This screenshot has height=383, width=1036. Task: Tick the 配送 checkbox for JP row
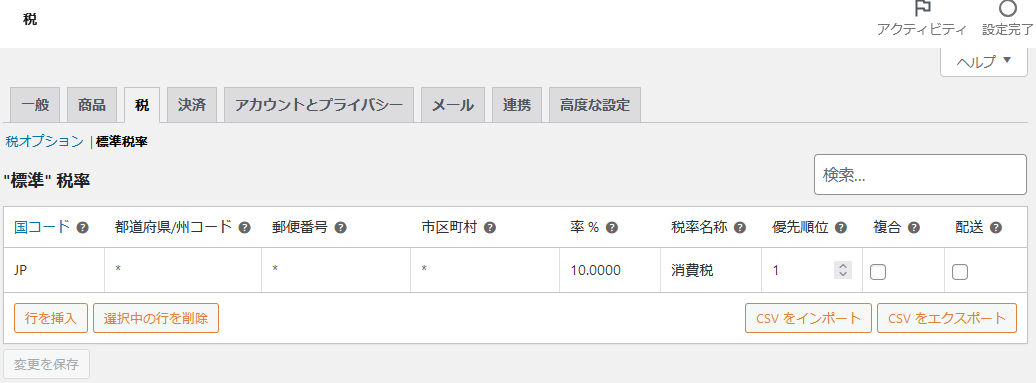[960, 271]
